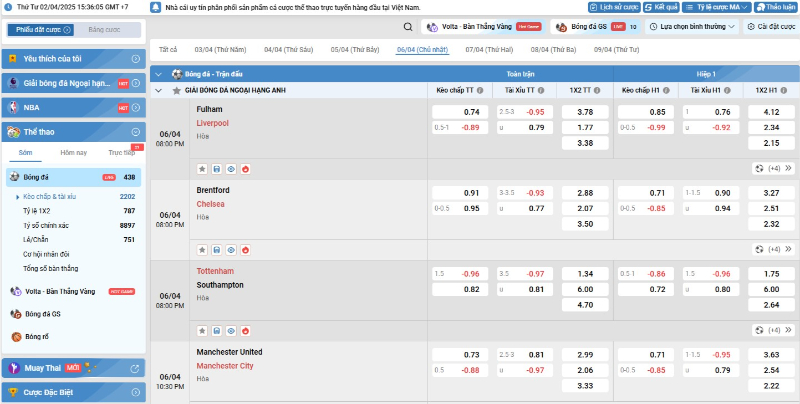Bet Fulham handicap odds 0.74
800x404 pixels.
click(460, 112)
